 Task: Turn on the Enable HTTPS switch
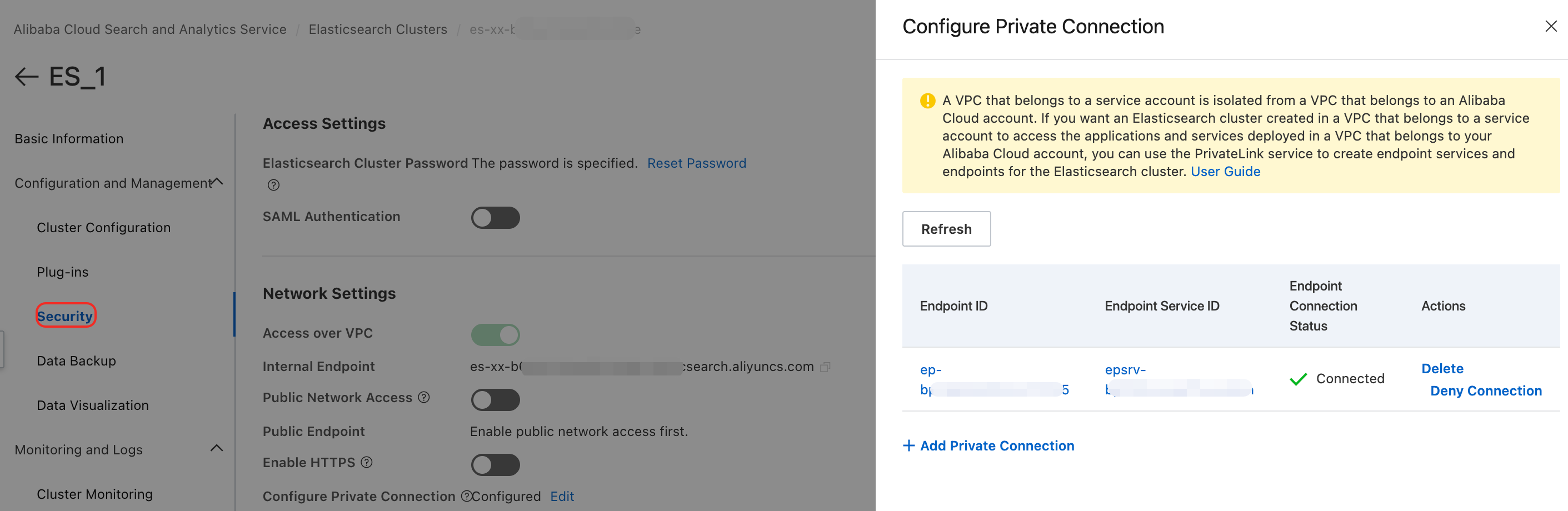coord(495,465)
